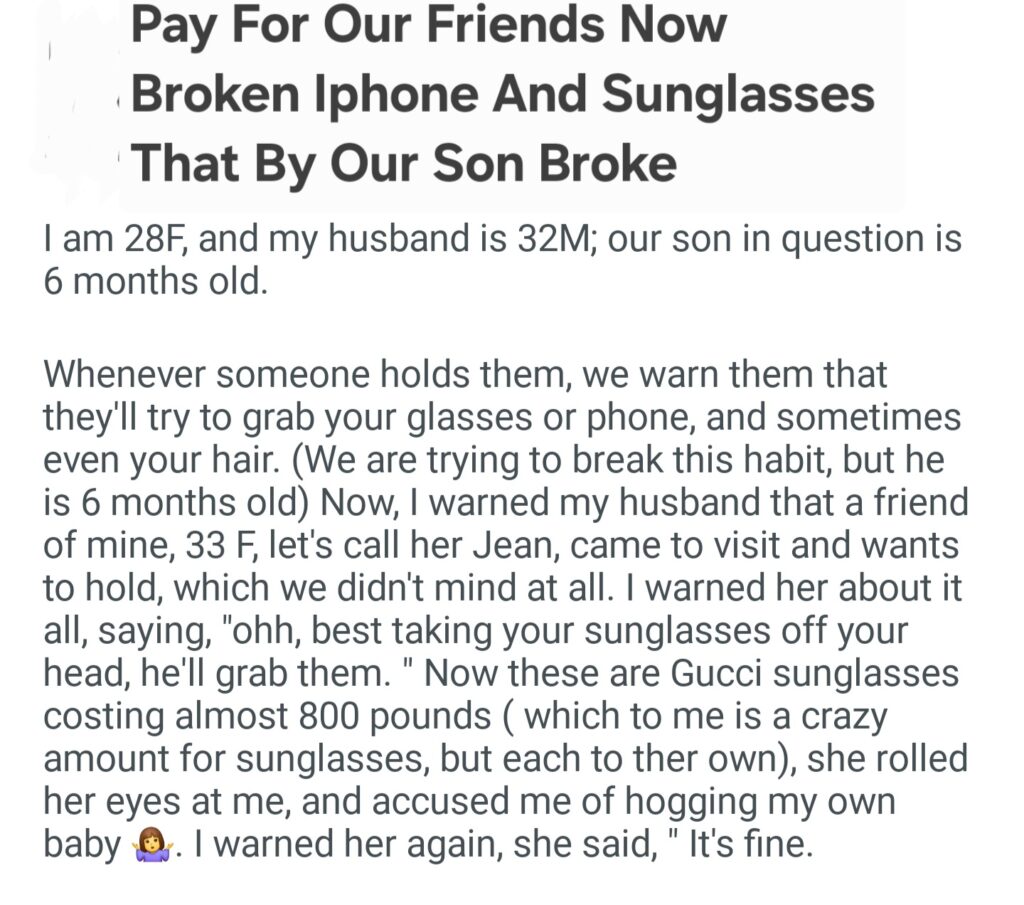The height and width of the screenshot is (905, 1024).
Task: Click the headline line "Broken Iphone And Sunglasses"
Action: point(502,93)
